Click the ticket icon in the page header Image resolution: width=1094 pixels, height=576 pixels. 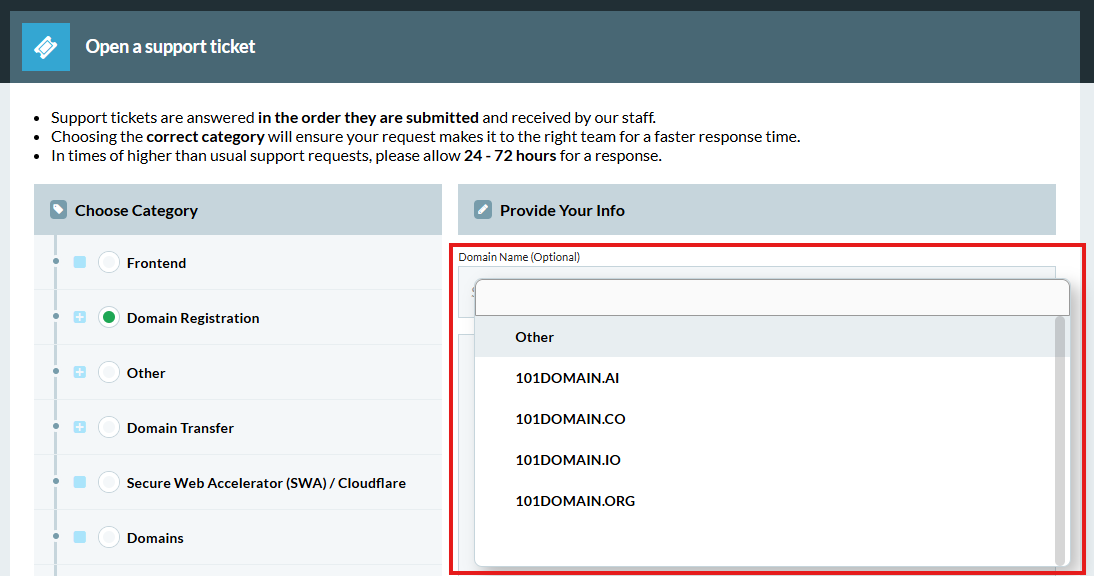(x=45, y=46)
